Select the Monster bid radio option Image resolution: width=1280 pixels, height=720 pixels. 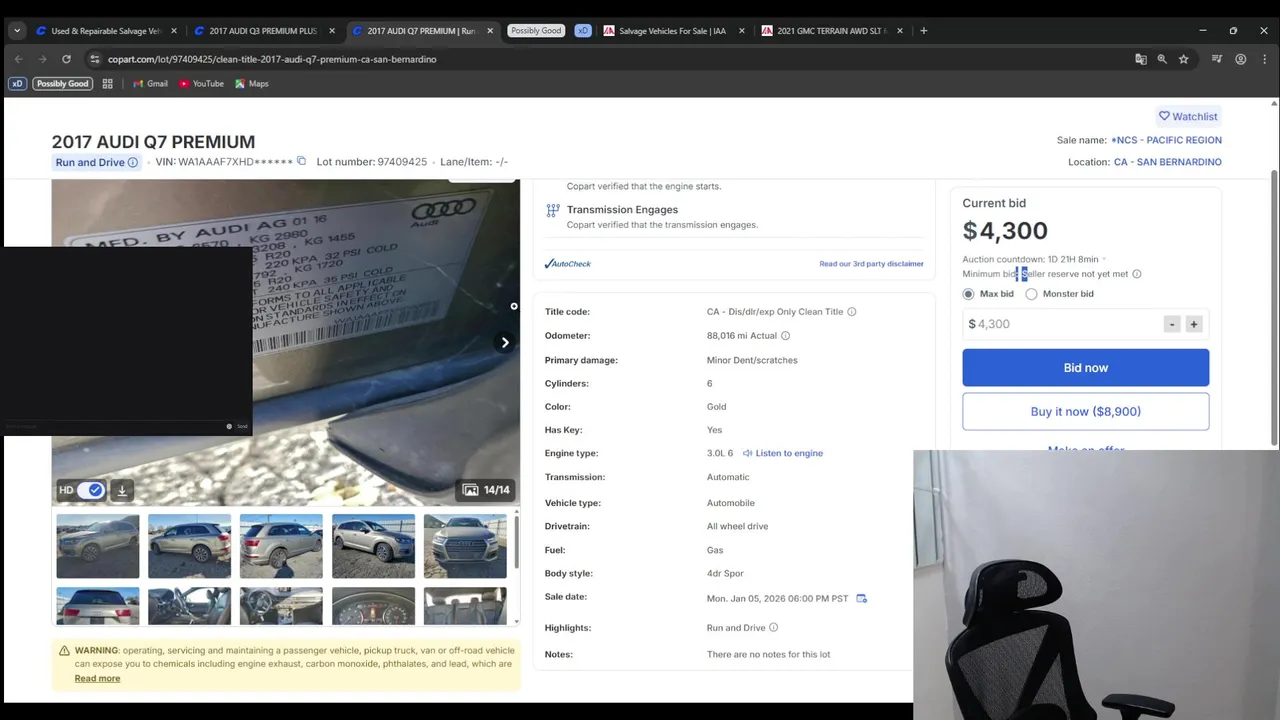tap(1031, 294)
